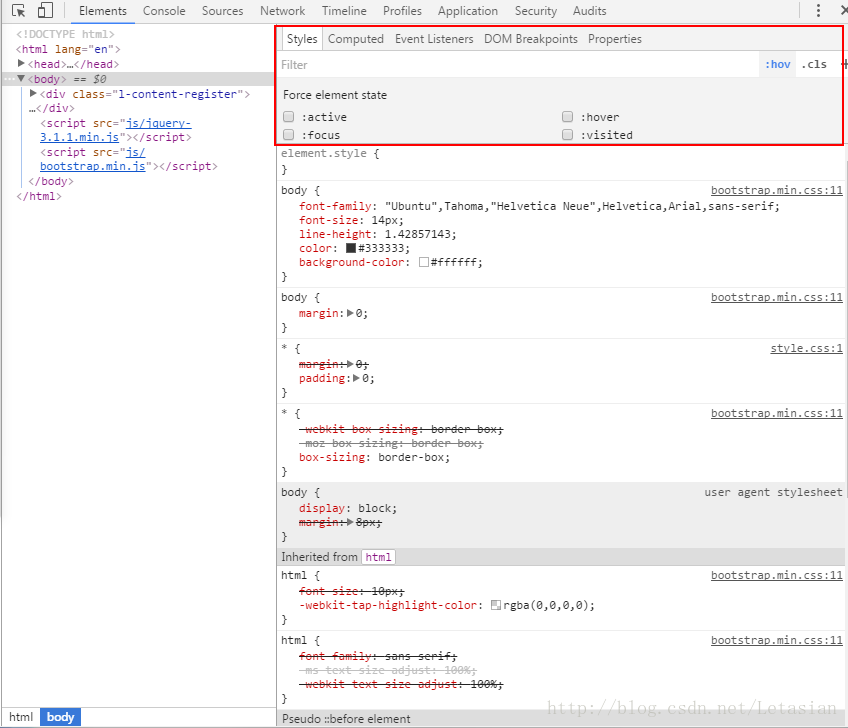Switch to the Console tab
Viewport: 848px width, 728px height.
pyautogui.click(x=164, y=11)
